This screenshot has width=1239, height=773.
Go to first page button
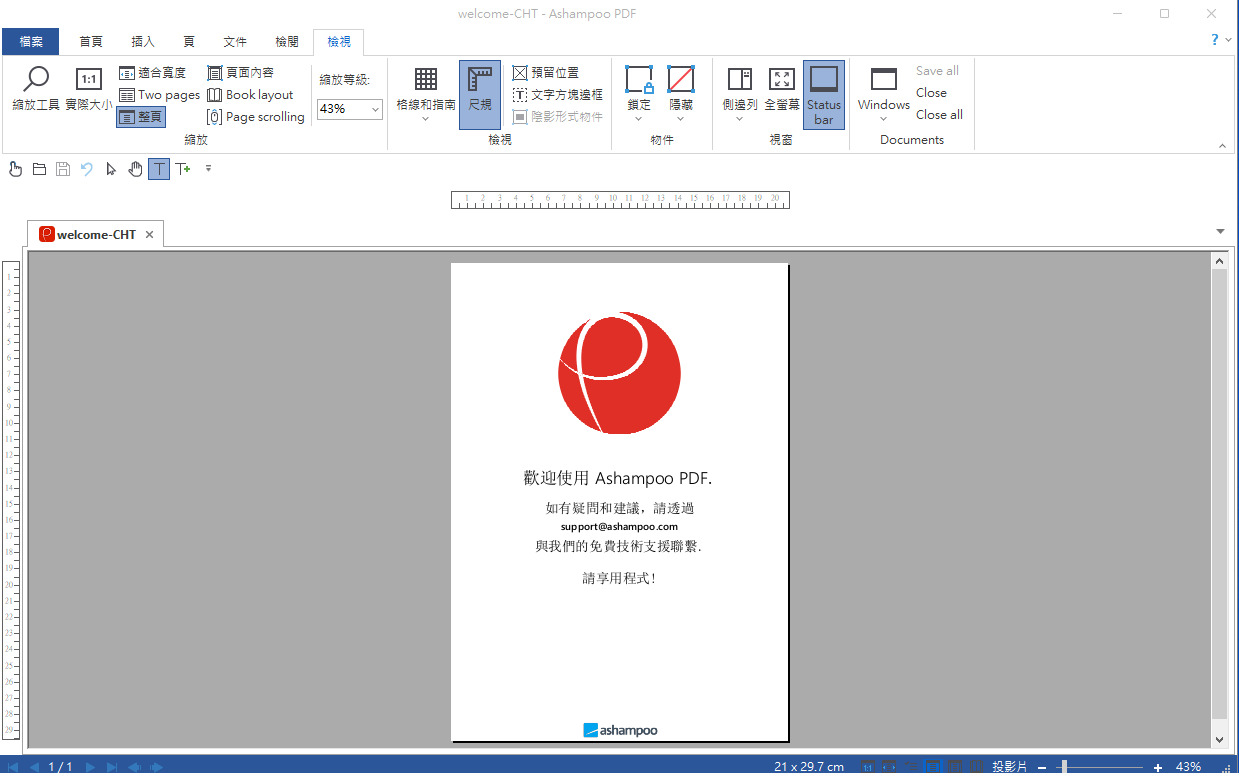[13, 766]
